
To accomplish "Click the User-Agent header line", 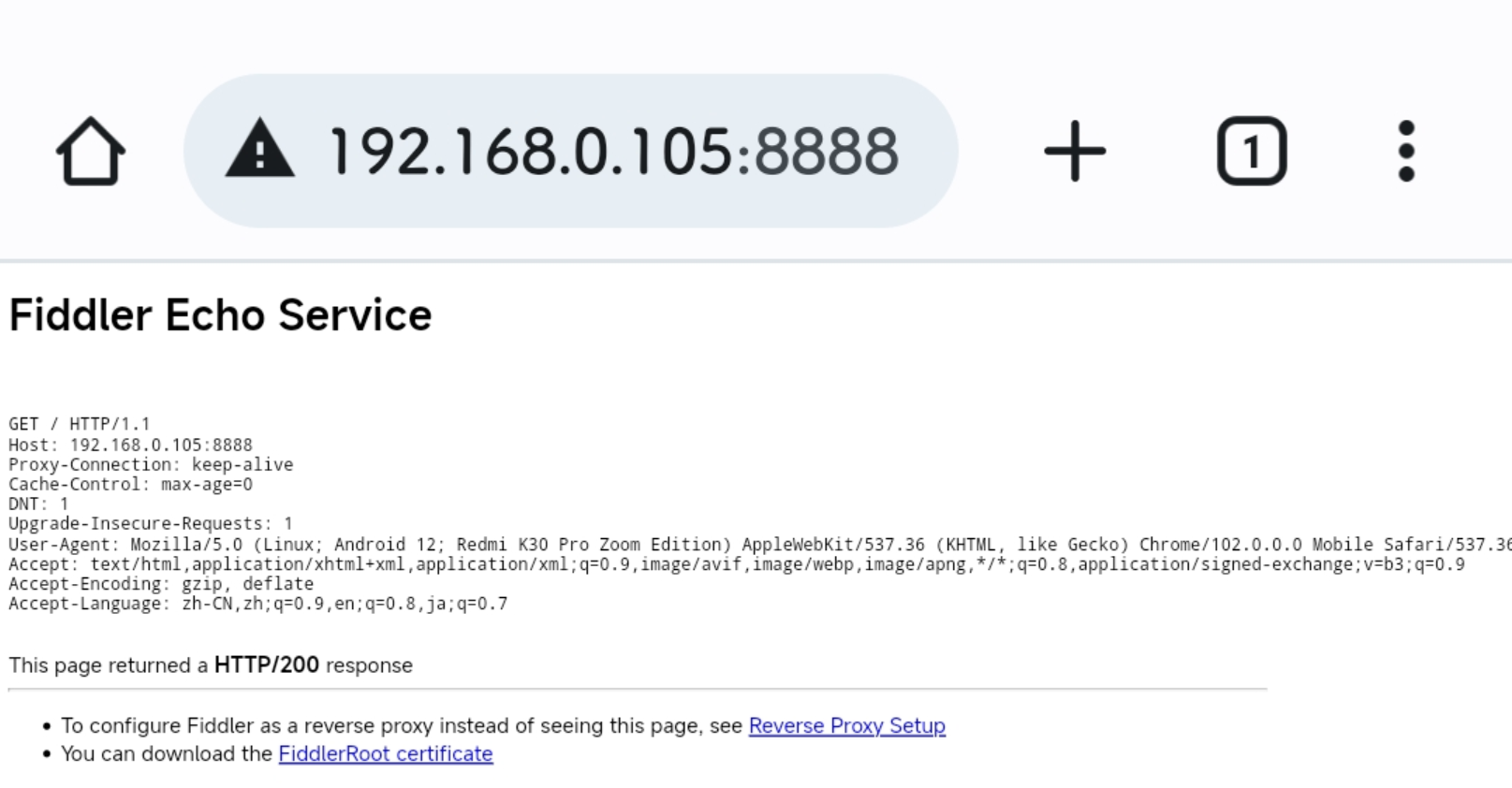I will point(760,544).
